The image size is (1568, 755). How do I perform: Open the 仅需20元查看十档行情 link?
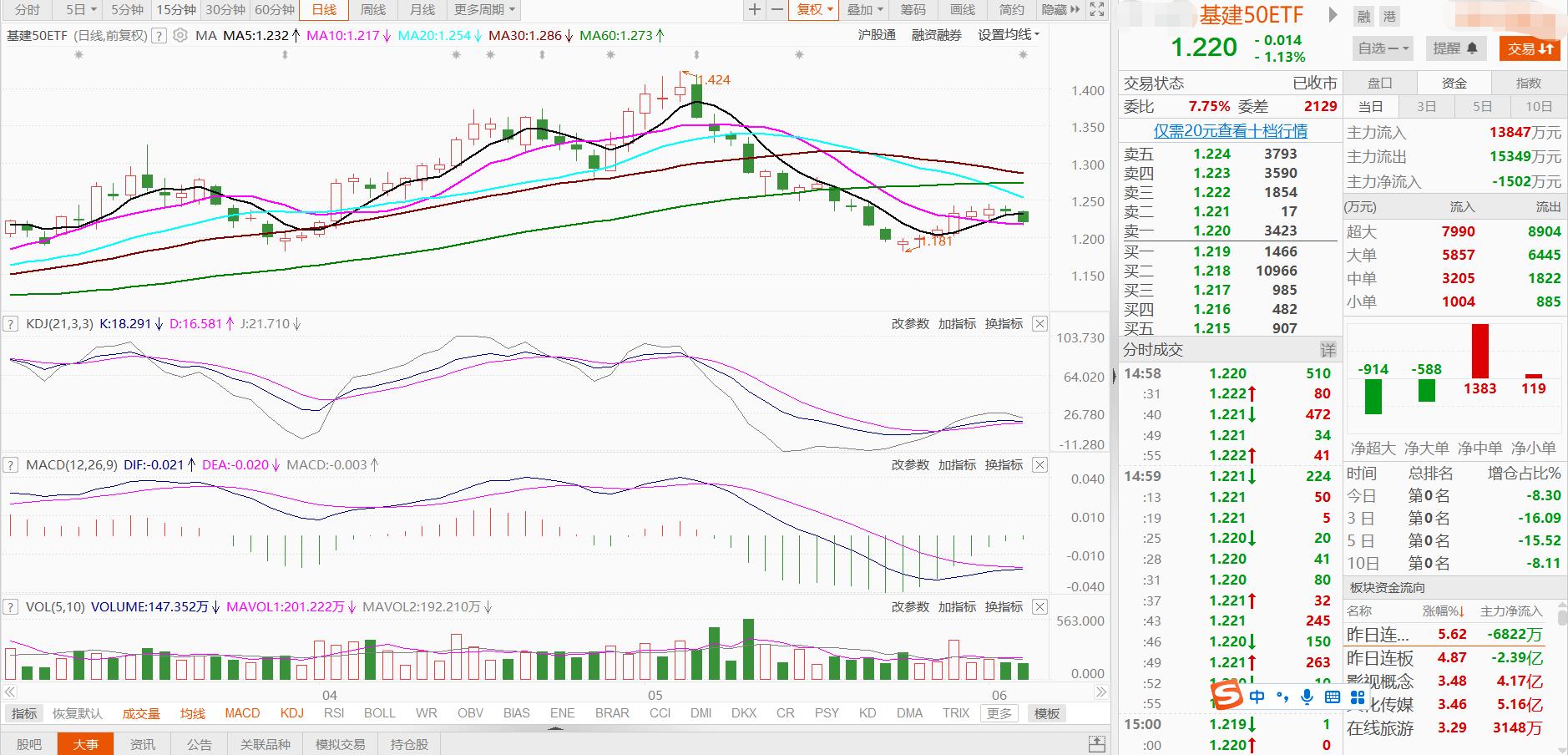(x=1230, y=131)
